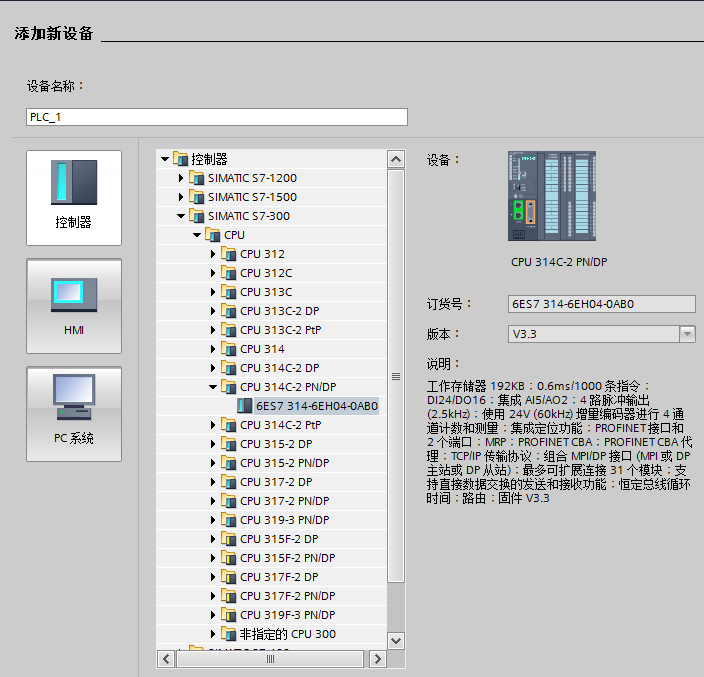
Task: Click the horizontal scroll right arrow
Action: click(x=378, y=659)
